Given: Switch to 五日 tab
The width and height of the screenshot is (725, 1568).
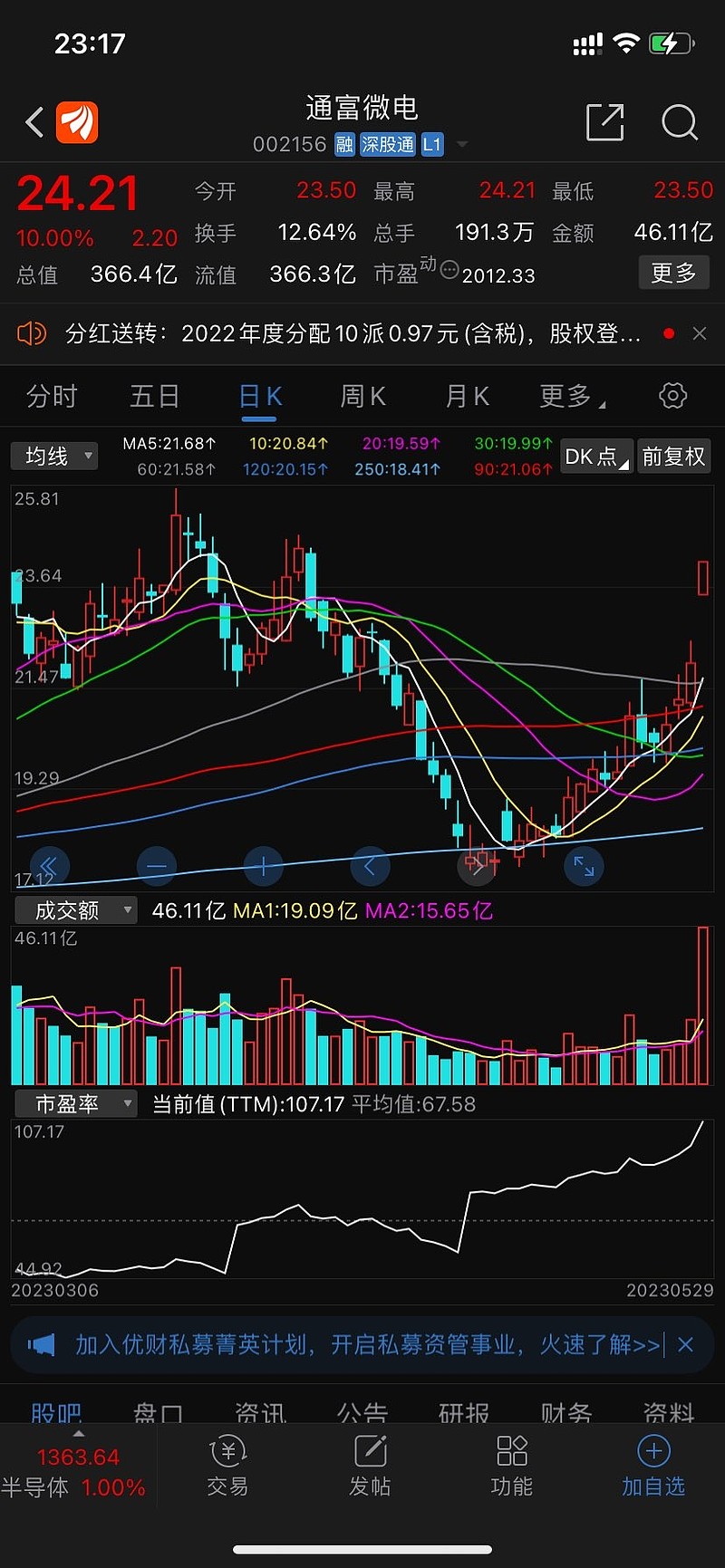Looking at the screenshot, I should [155, 396].
